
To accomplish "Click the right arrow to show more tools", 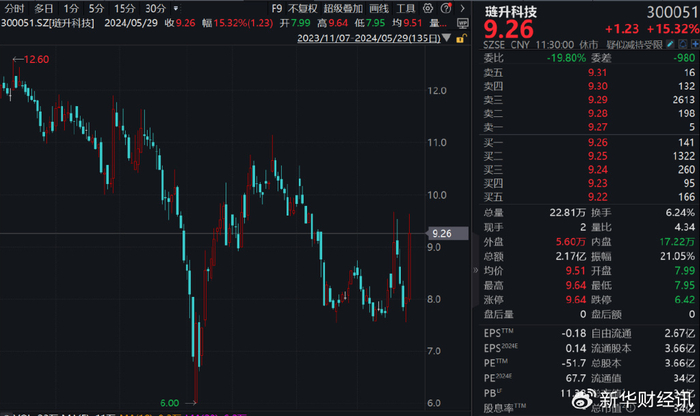I will click(462, 8).
